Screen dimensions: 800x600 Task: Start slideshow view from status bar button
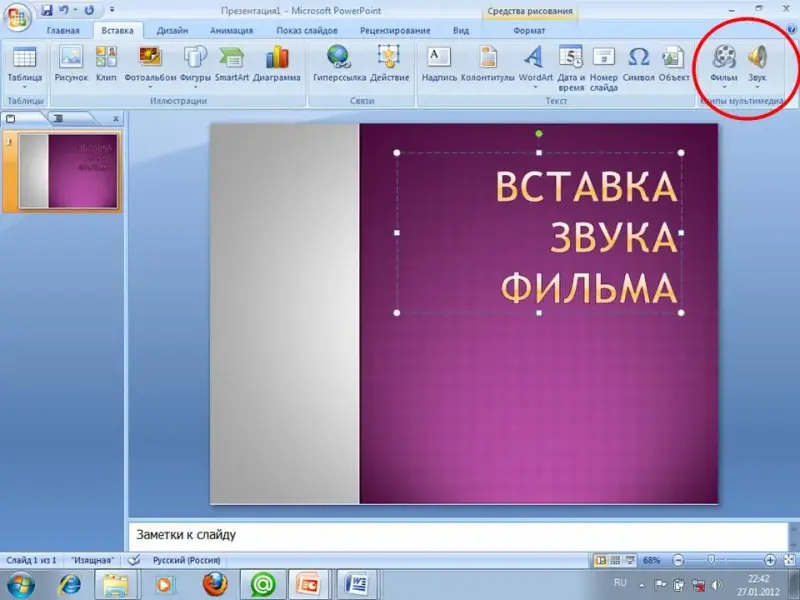(x=628, y=560)
